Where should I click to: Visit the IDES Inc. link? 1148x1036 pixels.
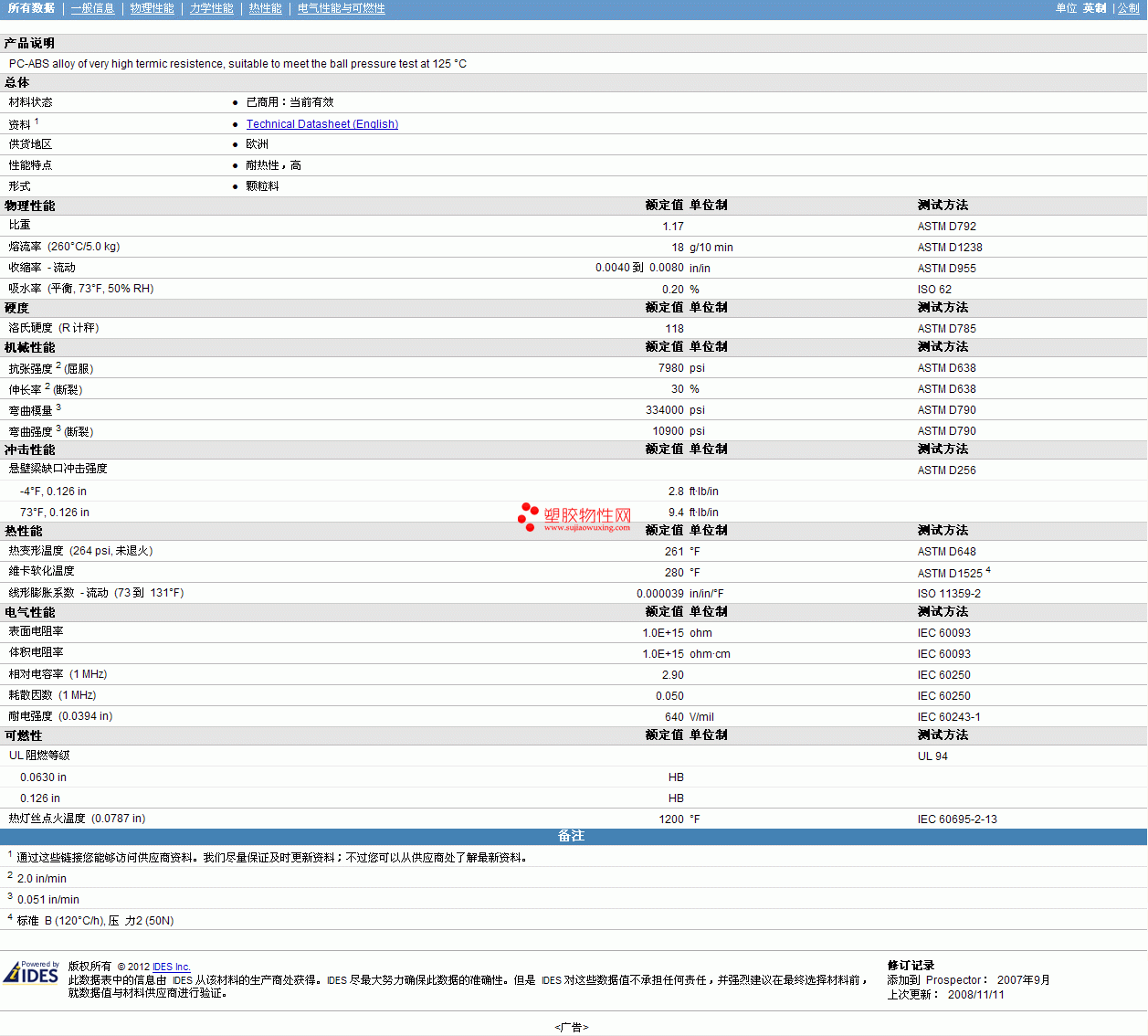pos(172,967)
